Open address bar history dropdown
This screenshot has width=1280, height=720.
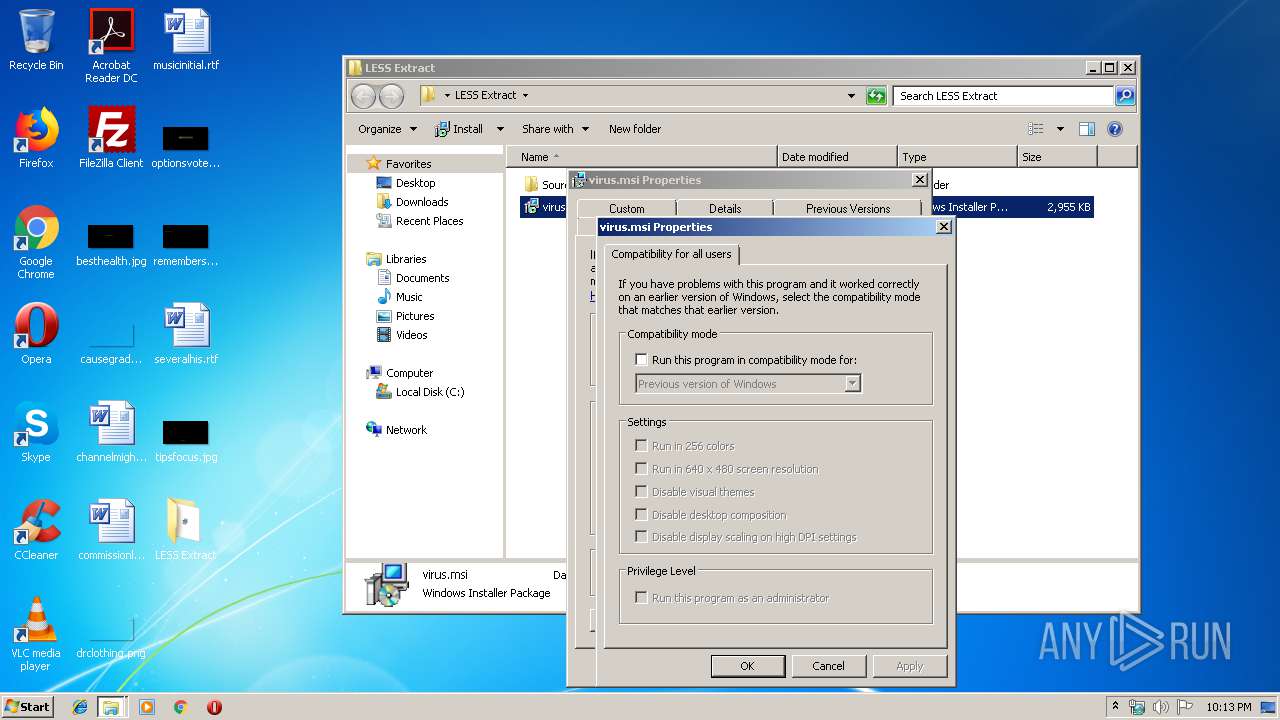851,96
